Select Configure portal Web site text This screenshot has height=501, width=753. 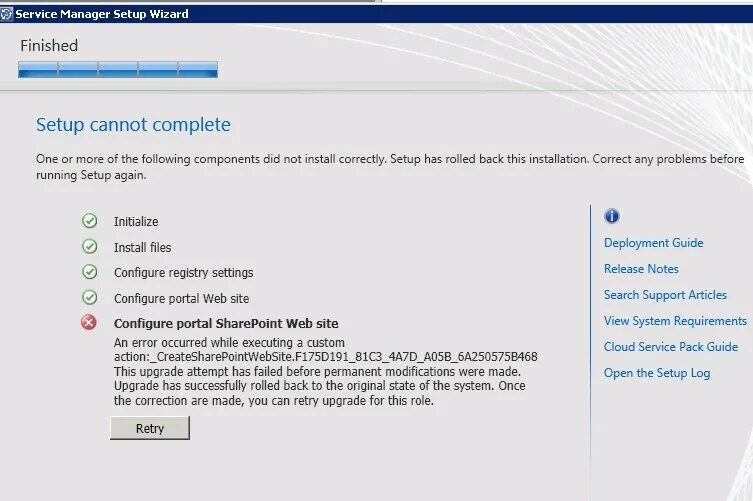pyautogui.click(x=181, y=299)
